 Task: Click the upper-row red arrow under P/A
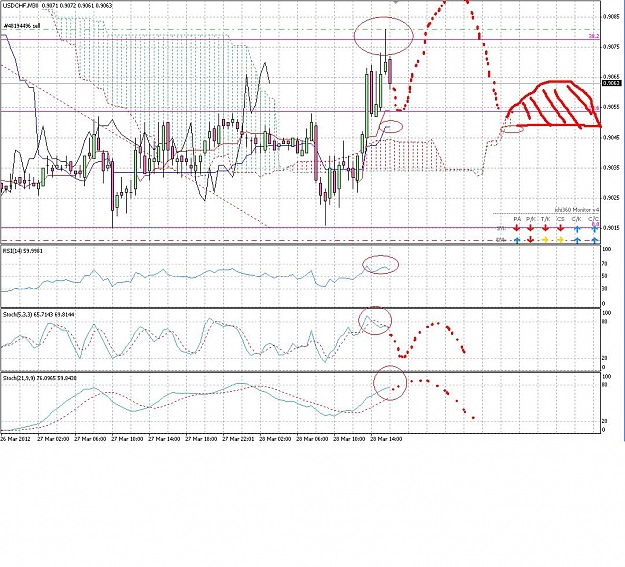tap(517, 228)
